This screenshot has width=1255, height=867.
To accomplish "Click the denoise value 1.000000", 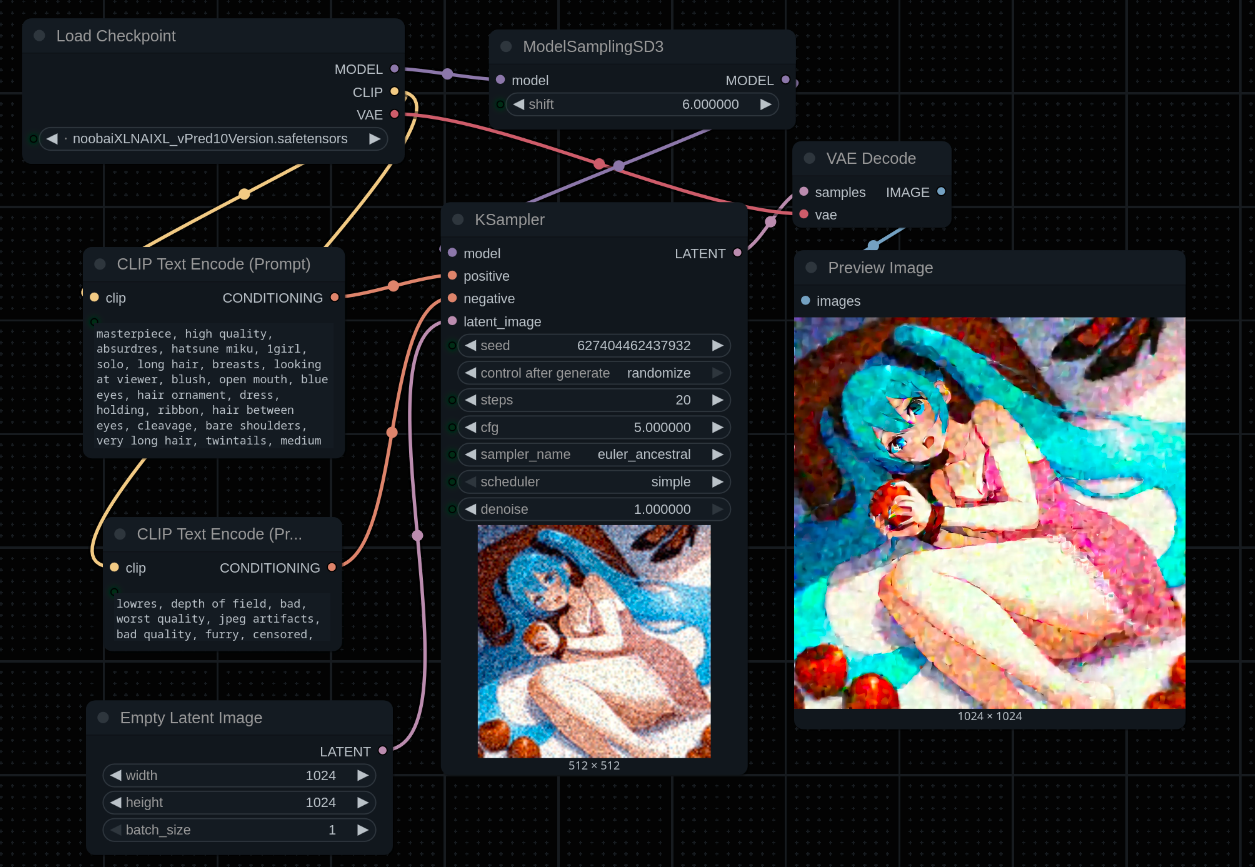I will [662, 509].
